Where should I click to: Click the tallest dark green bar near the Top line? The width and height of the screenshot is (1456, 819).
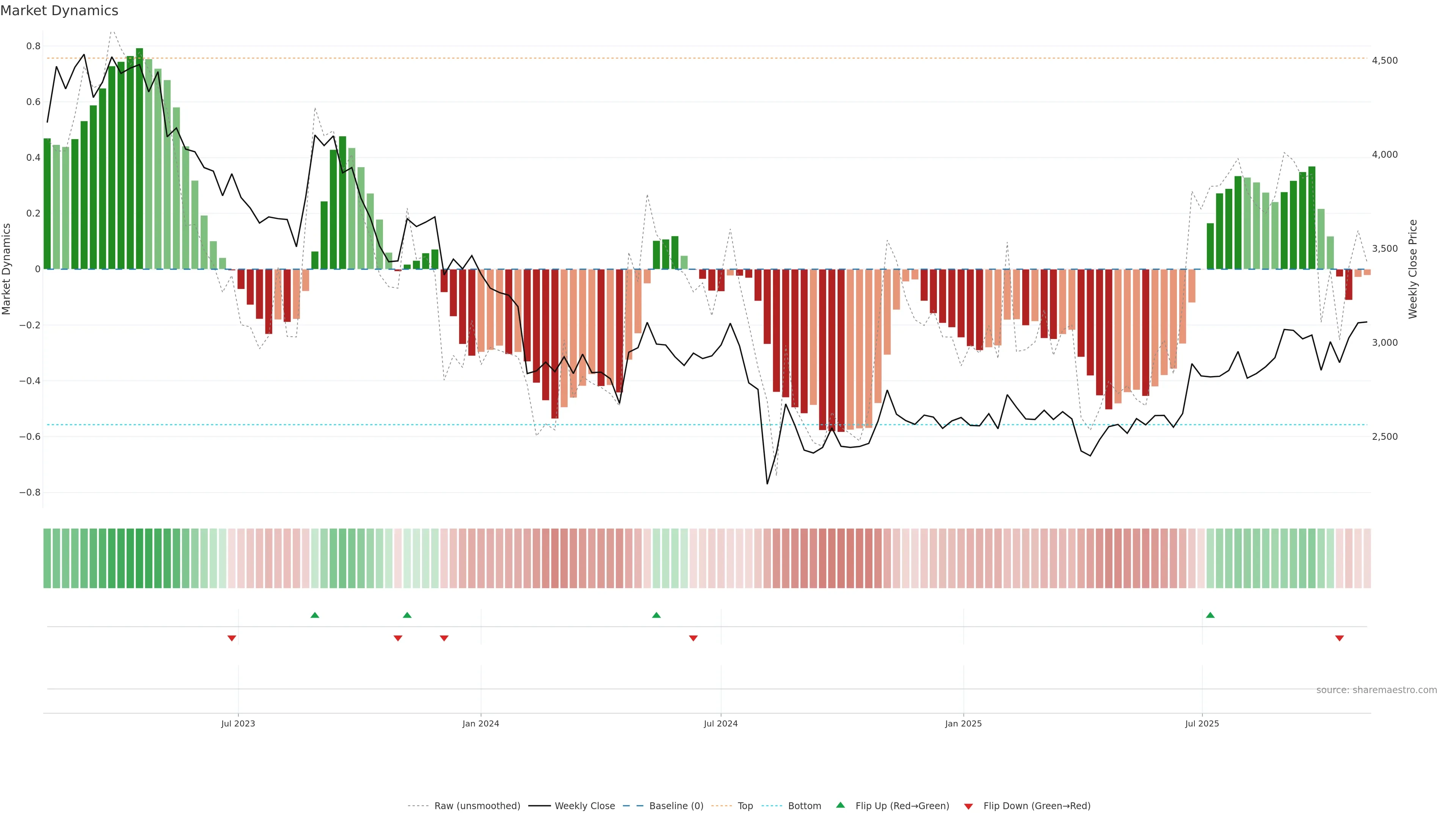click(x=140, y=158)
